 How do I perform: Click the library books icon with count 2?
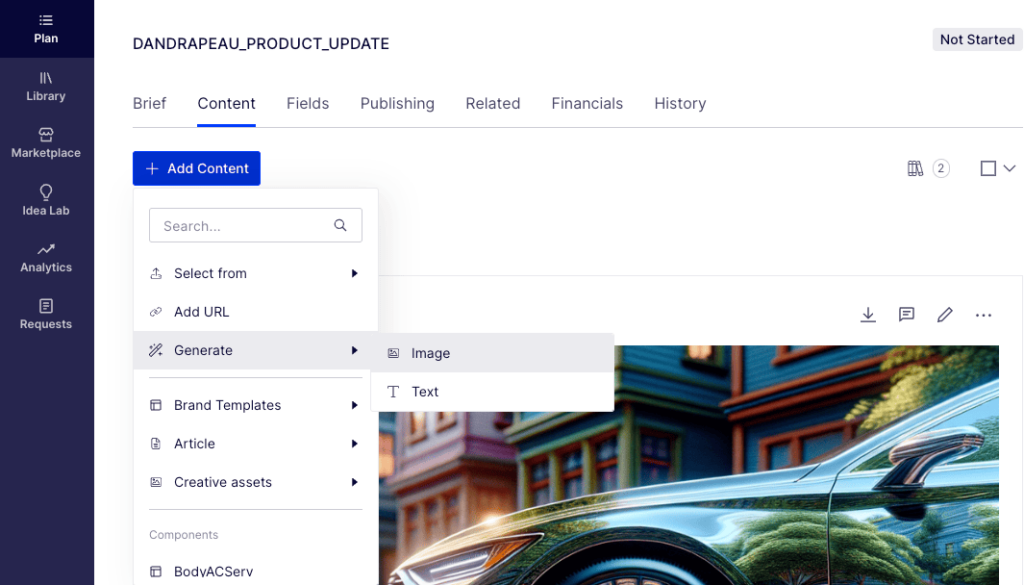pos(915,168)
